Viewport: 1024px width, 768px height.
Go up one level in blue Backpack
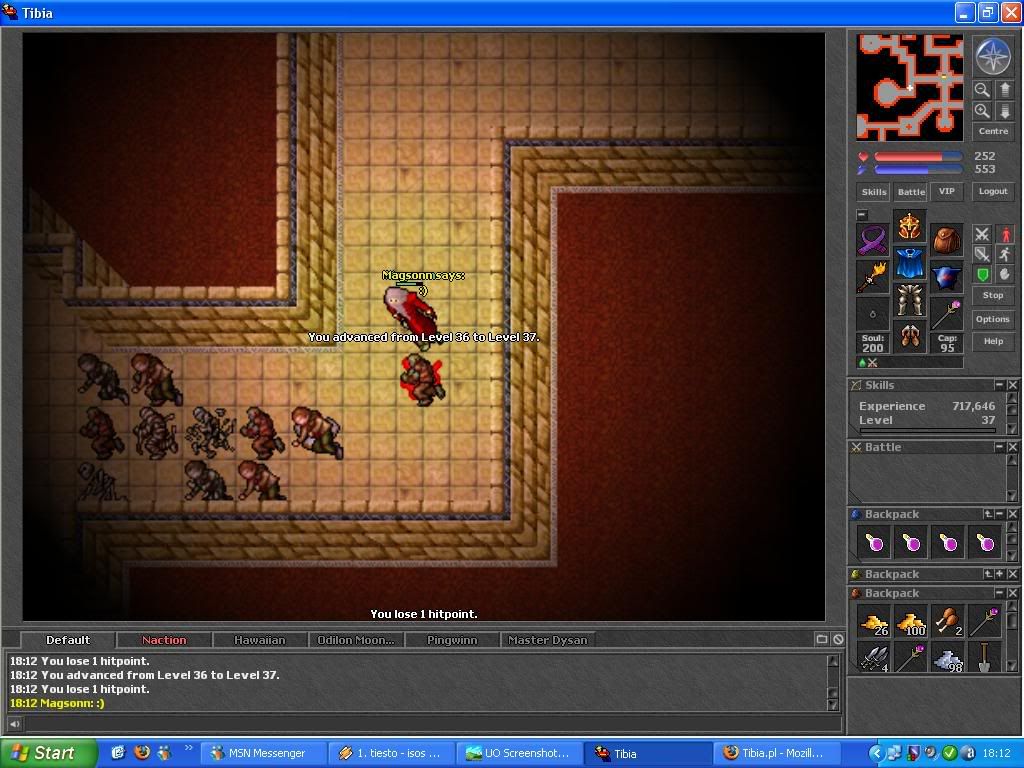point(988,514)
